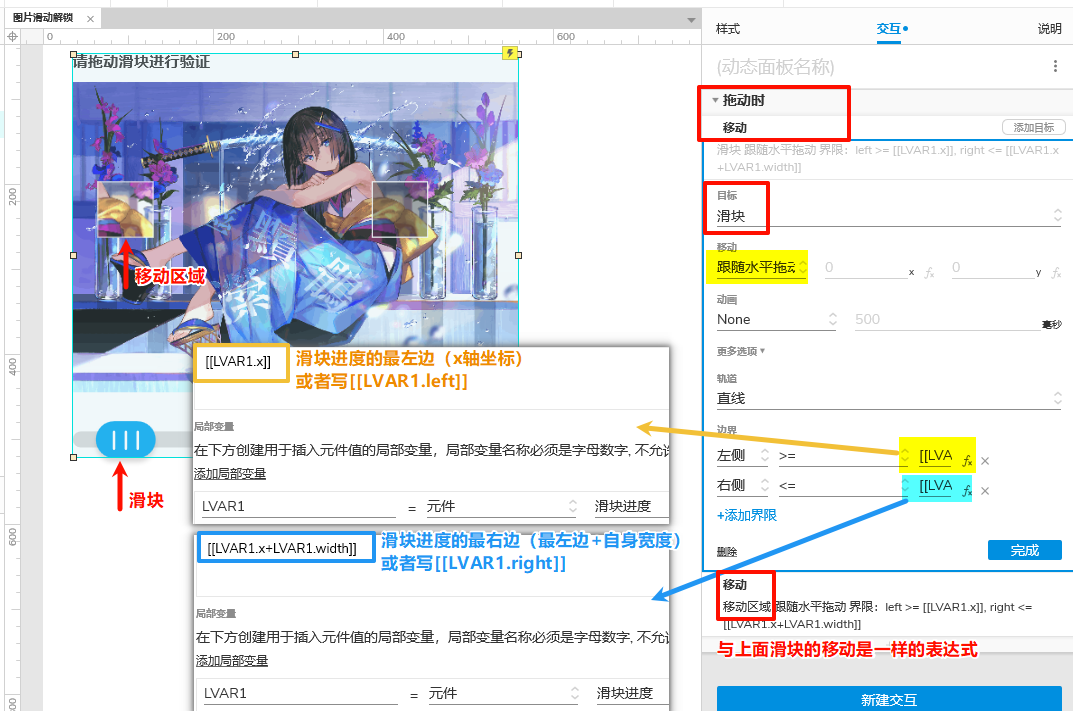Click upper 添加局部变量 link
1073x711 pixels.
(x=230, y=474)
